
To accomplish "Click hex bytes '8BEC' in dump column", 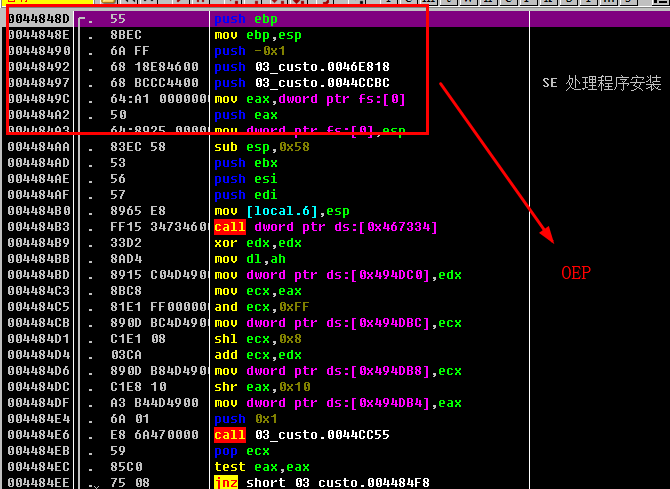I will coord(126,35).
